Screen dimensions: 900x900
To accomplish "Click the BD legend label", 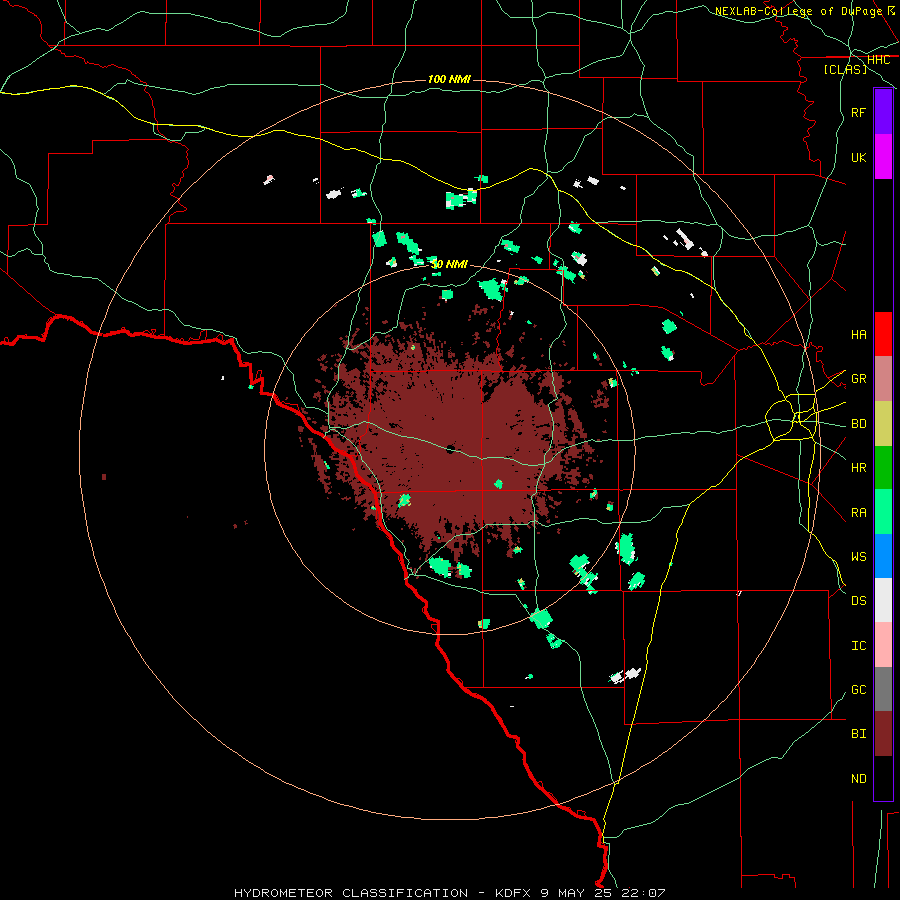I will point(858,424).
